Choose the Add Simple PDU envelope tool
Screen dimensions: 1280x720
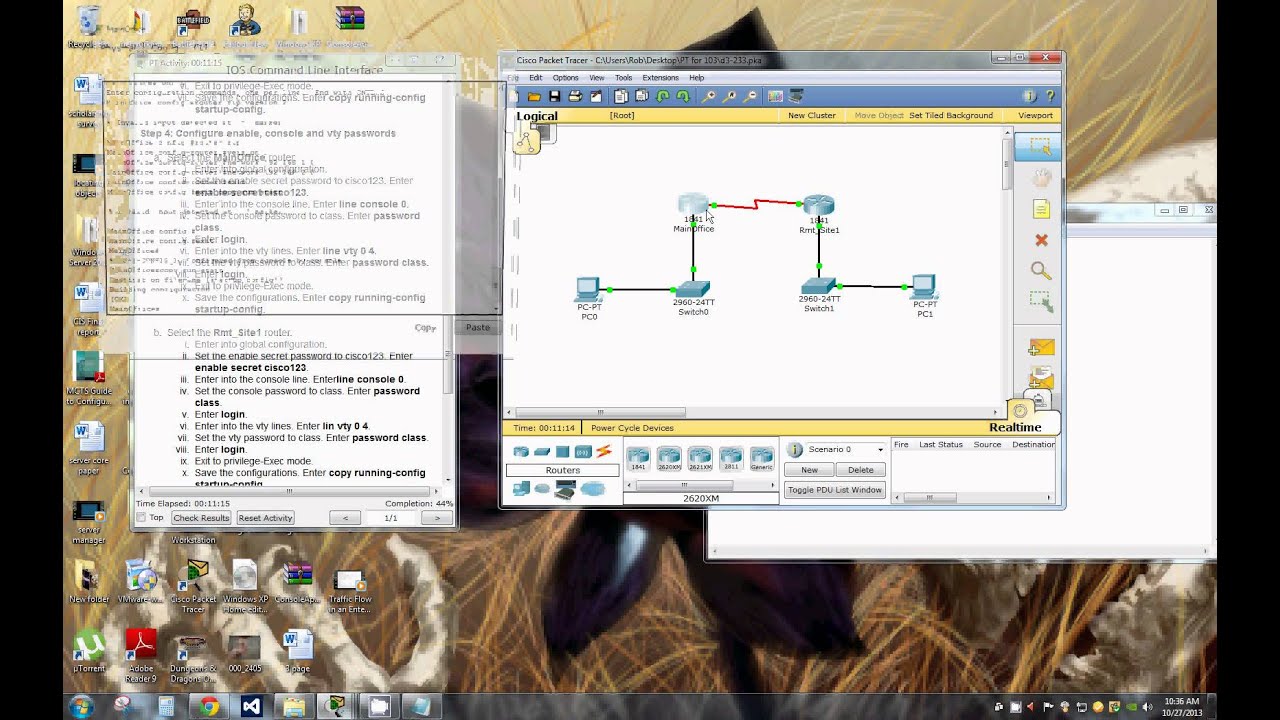[x=1040, y=347]
